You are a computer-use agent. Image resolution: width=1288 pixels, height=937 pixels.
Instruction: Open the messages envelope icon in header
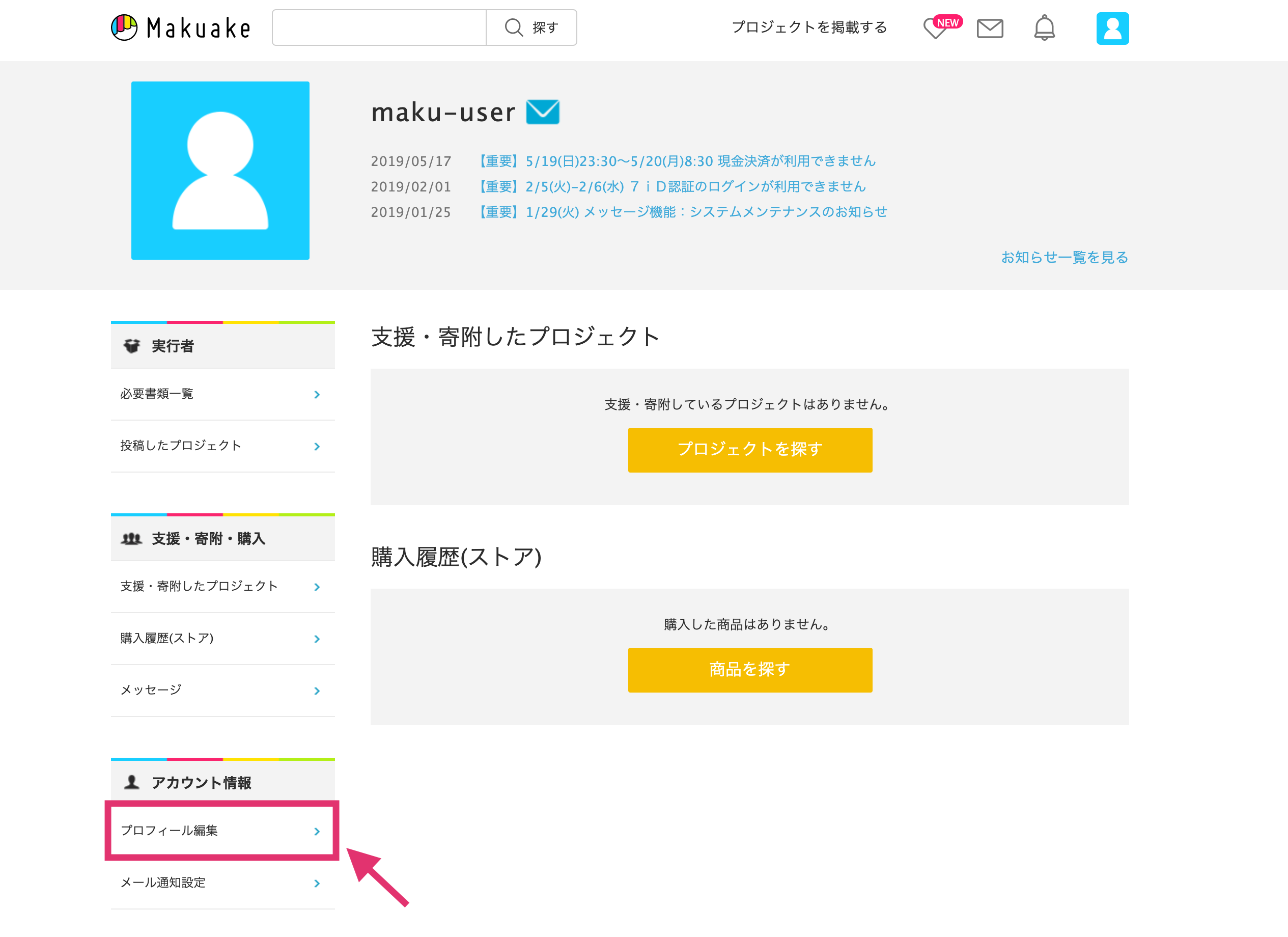click(x=990, y=28)
